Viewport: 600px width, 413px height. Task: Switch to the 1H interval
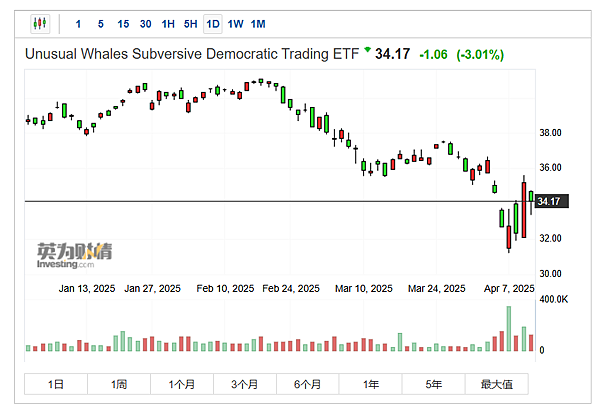168,24
